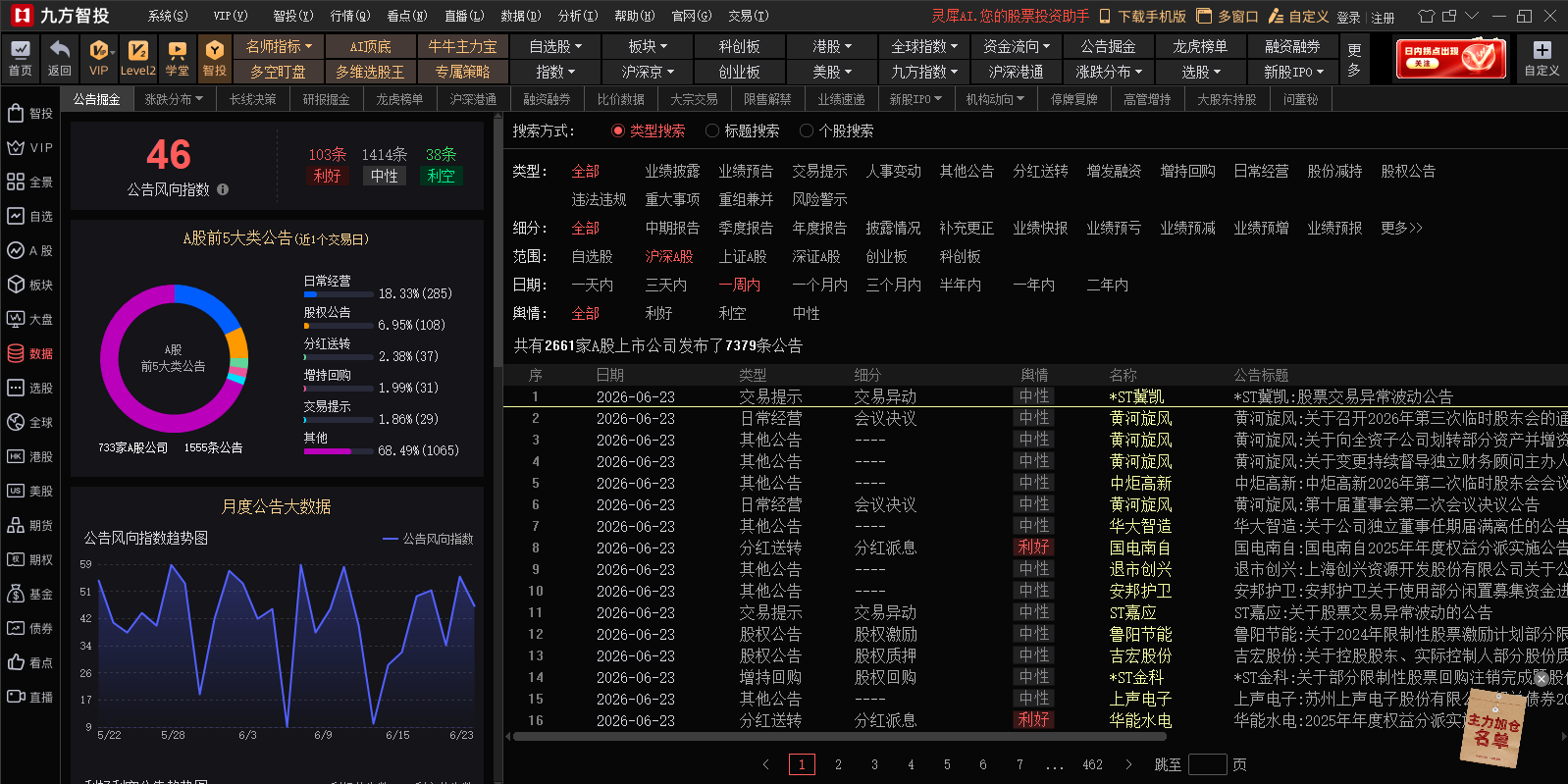Click the next page arrow in pagination

click(x=1128, y=764)
